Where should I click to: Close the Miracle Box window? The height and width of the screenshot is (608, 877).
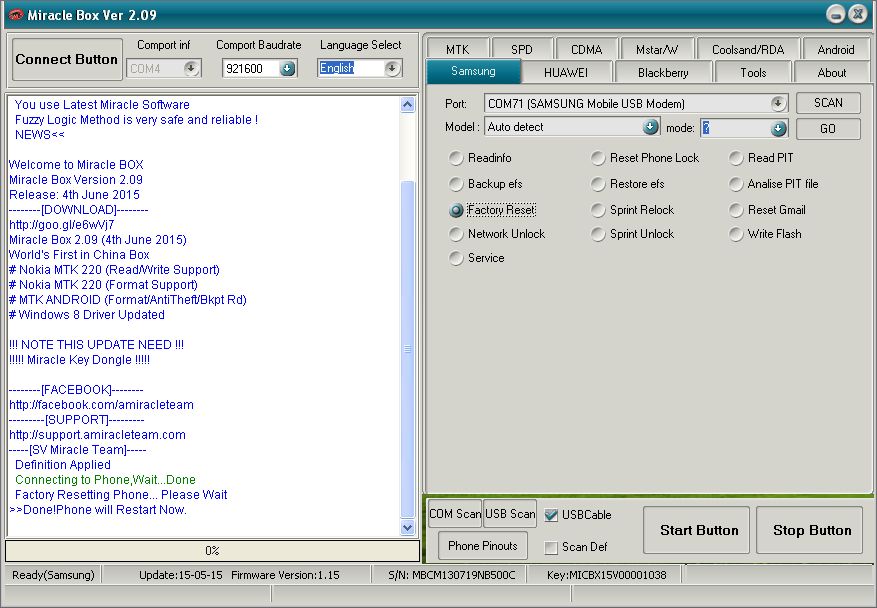pos(857,14)
